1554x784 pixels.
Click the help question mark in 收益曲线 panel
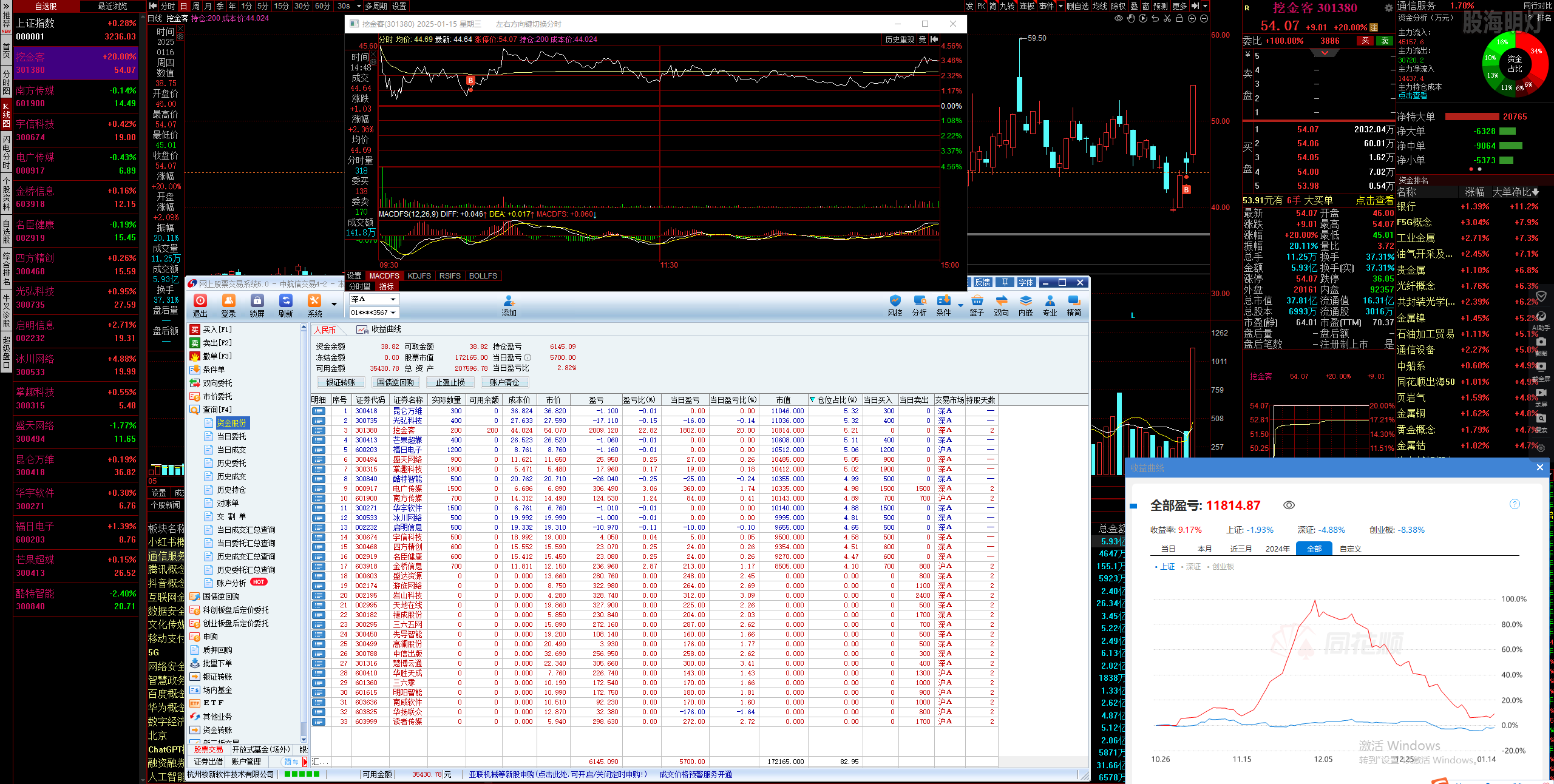[x=1515, y=504]
